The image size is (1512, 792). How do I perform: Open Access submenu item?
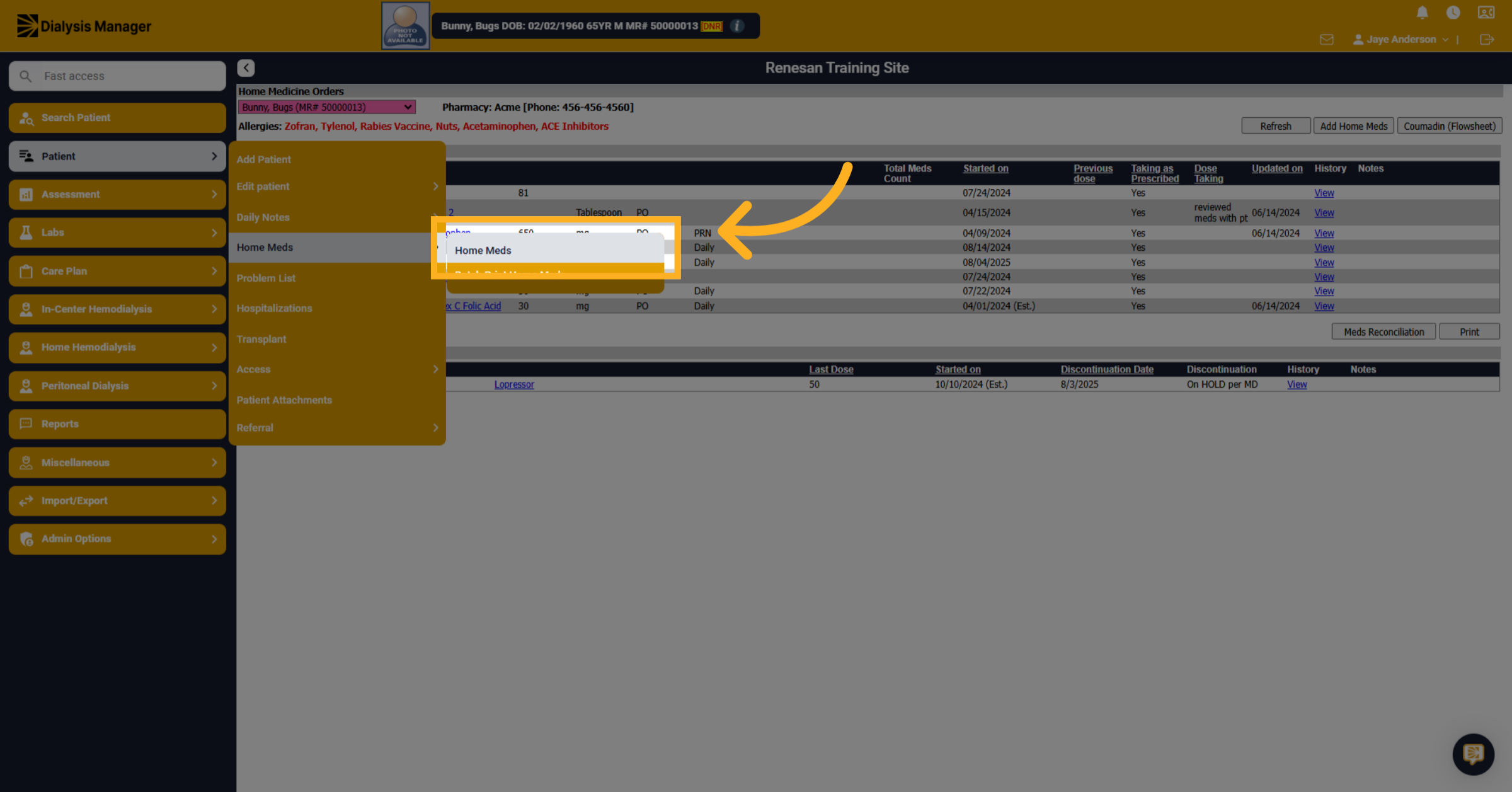coord(337,369)
